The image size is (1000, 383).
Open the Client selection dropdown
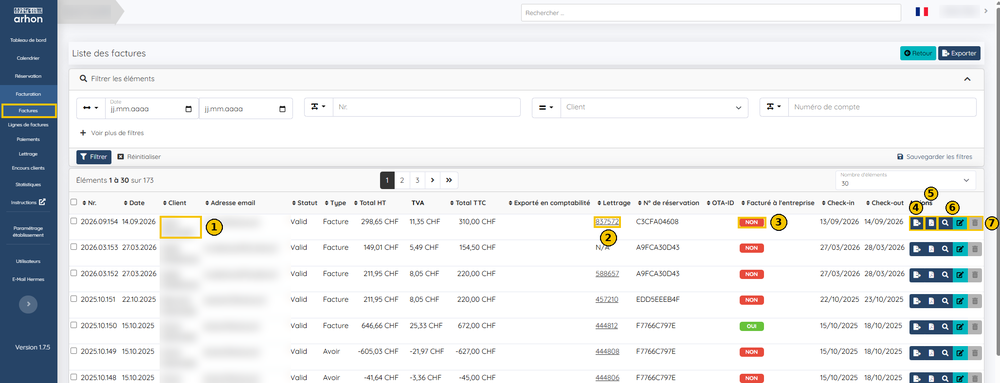(x=654, y=108)
